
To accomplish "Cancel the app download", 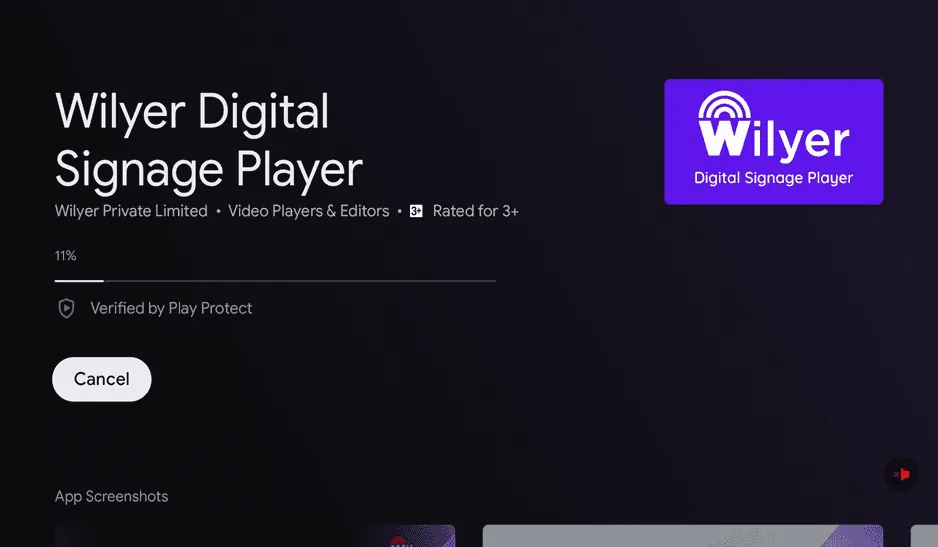I will pyautogui.click(x=102, y=379).
